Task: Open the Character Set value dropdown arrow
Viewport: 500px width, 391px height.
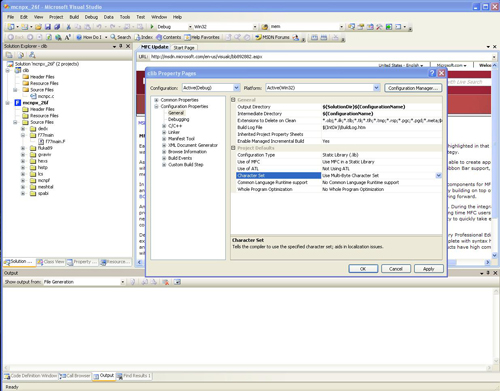Action: pyautogui.click(x=438, y=175)
